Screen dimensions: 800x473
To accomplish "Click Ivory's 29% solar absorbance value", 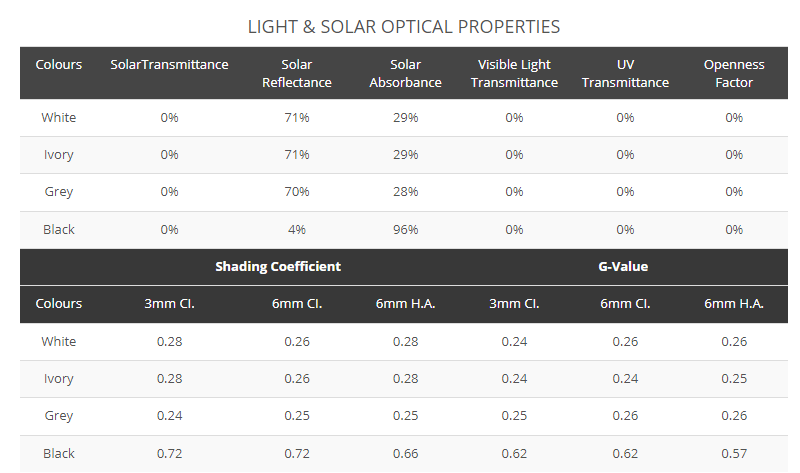I will coord(405,155).
